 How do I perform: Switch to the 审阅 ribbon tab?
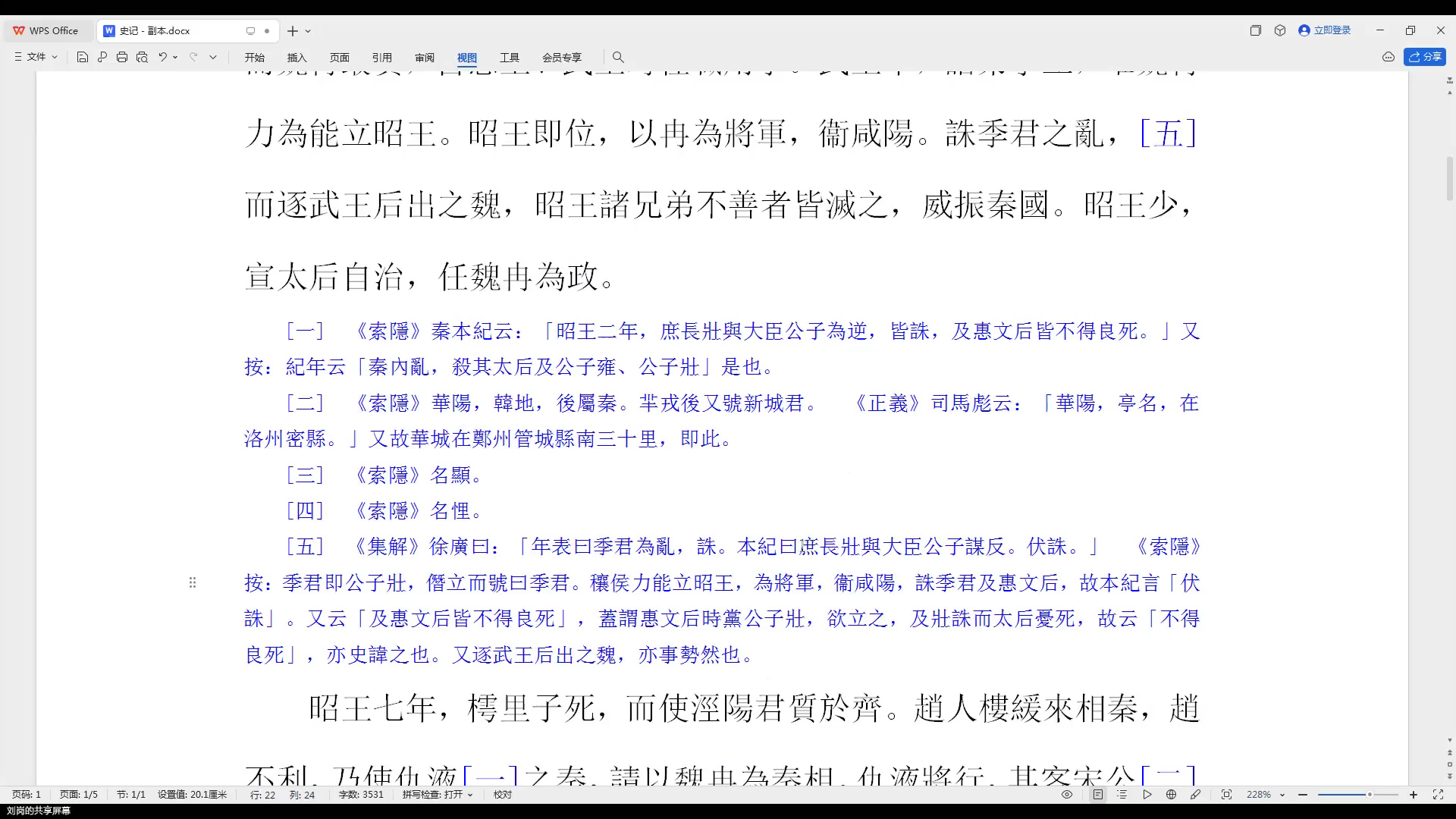(x=425, y=58)
